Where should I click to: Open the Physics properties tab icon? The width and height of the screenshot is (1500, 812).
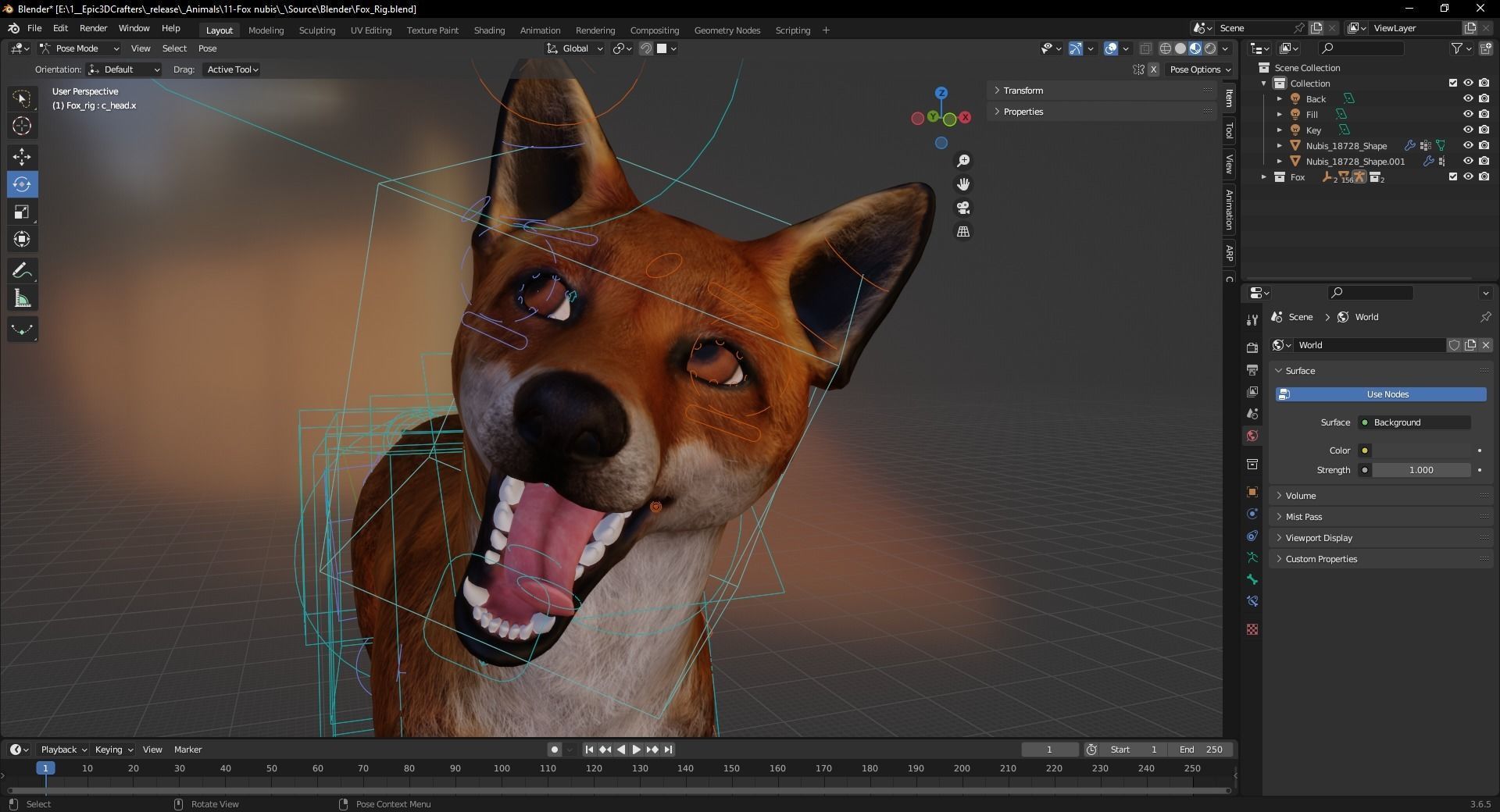(1252, 514)
